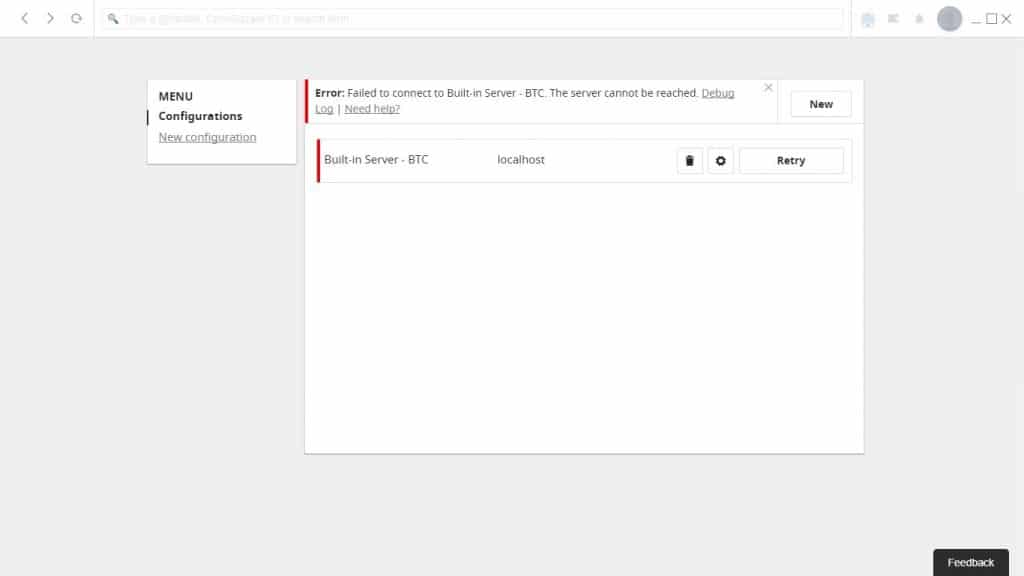Screen dimensions: 1024x576
Task: Minimize the window
Action: coord(976,20)
